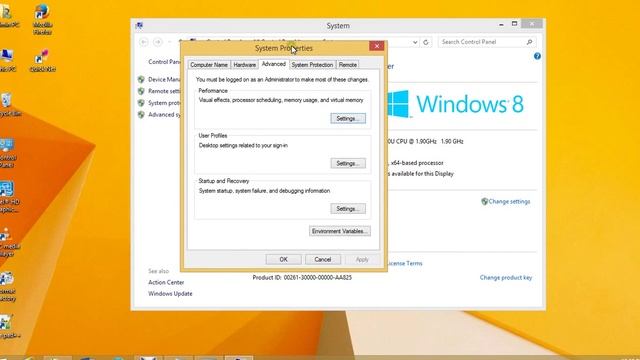640x360 pixels.
Task: Click the greyed-out Apply button
Action: [x=362, y=260]
